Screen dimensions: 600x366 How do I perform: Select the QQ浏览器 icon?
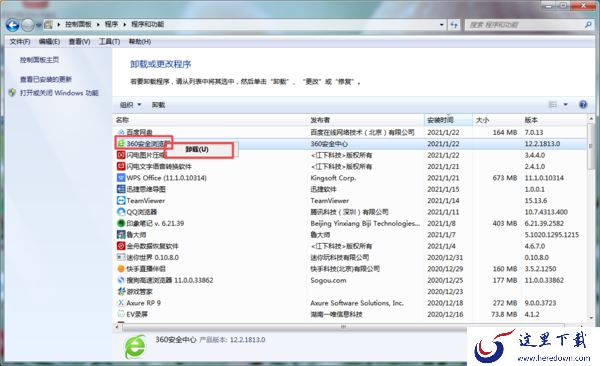121,212
